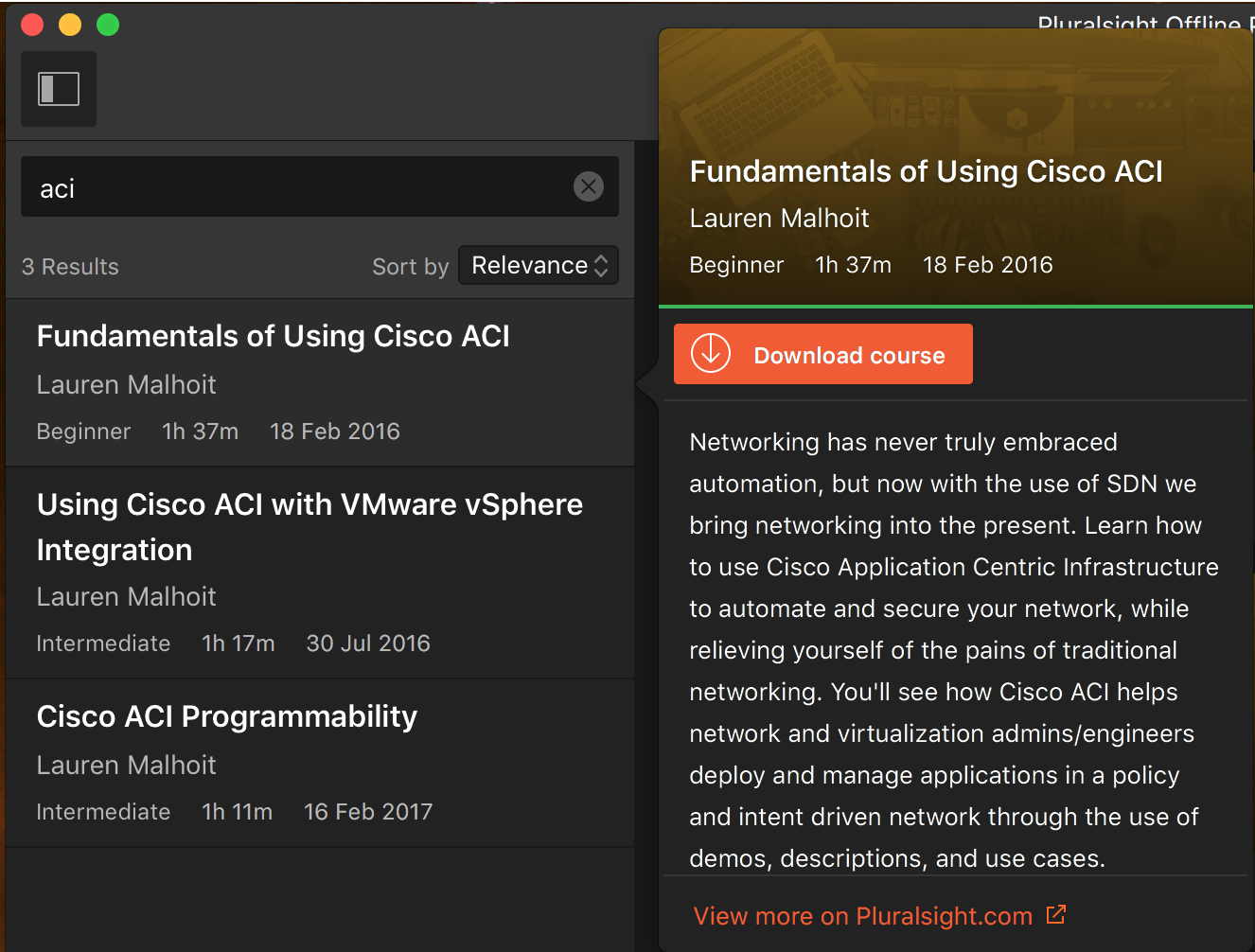The image size is (1255, 952).
Task: Click 'Beginner' level in the detail header
Action: (736, 265)
